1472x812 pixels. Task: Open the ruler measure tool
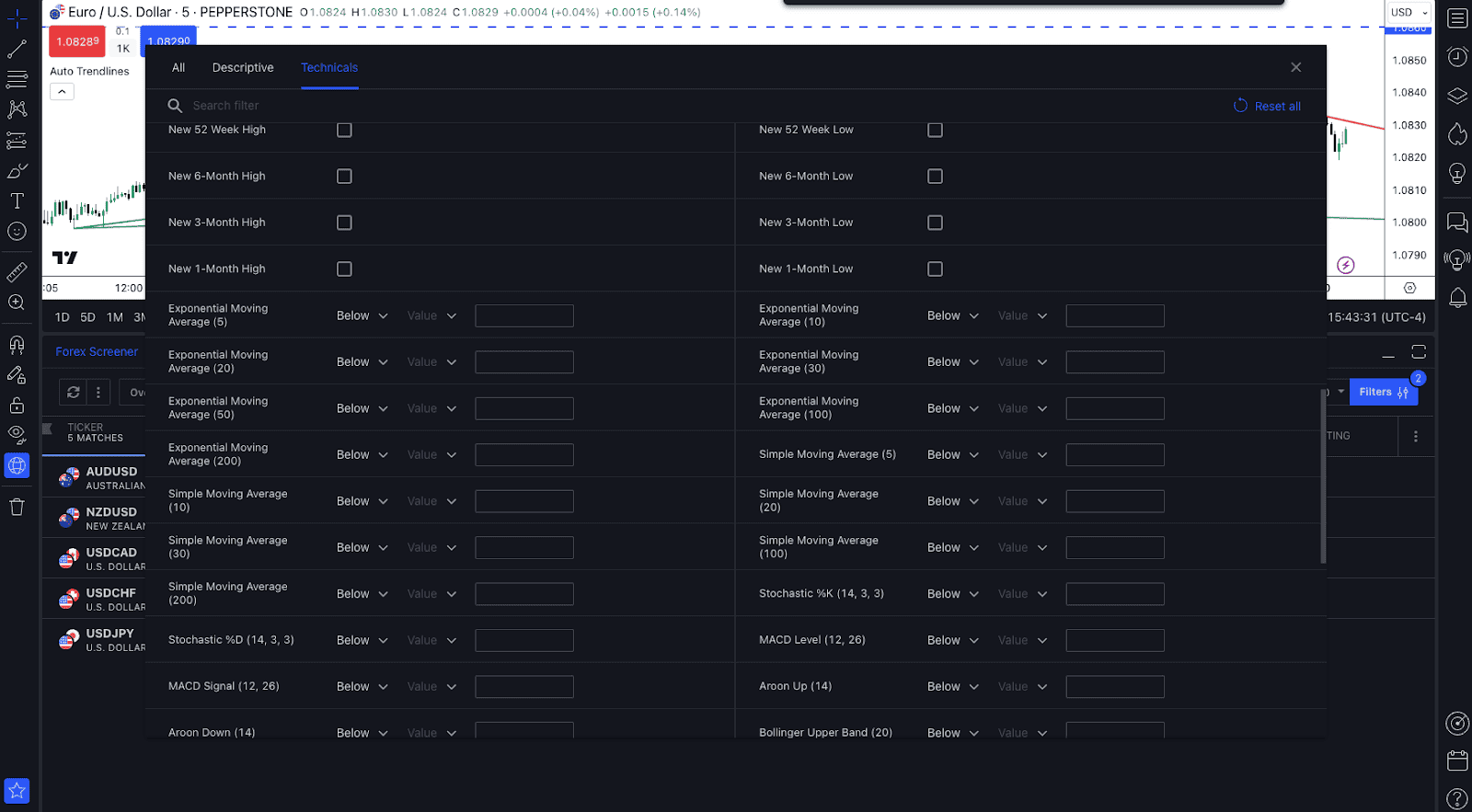tap(17, 272)
